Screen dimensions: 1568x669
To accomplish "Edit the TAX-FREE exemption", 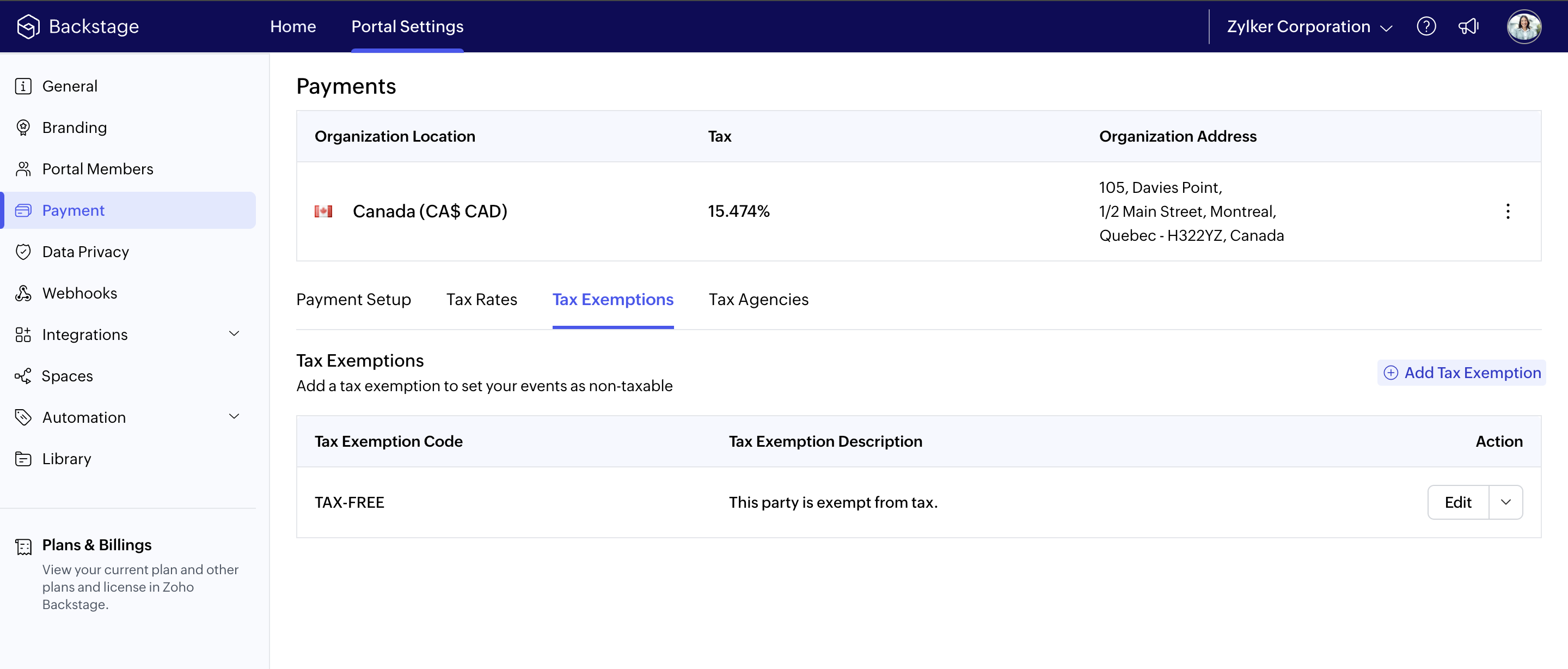I will pyautogui.click(x=1458, y=502).
